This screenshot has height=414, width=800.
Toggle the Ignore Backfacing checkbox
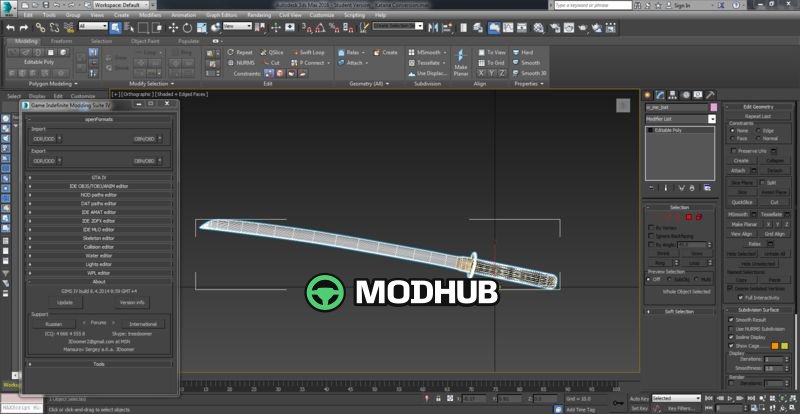click(x=651, y=236)
